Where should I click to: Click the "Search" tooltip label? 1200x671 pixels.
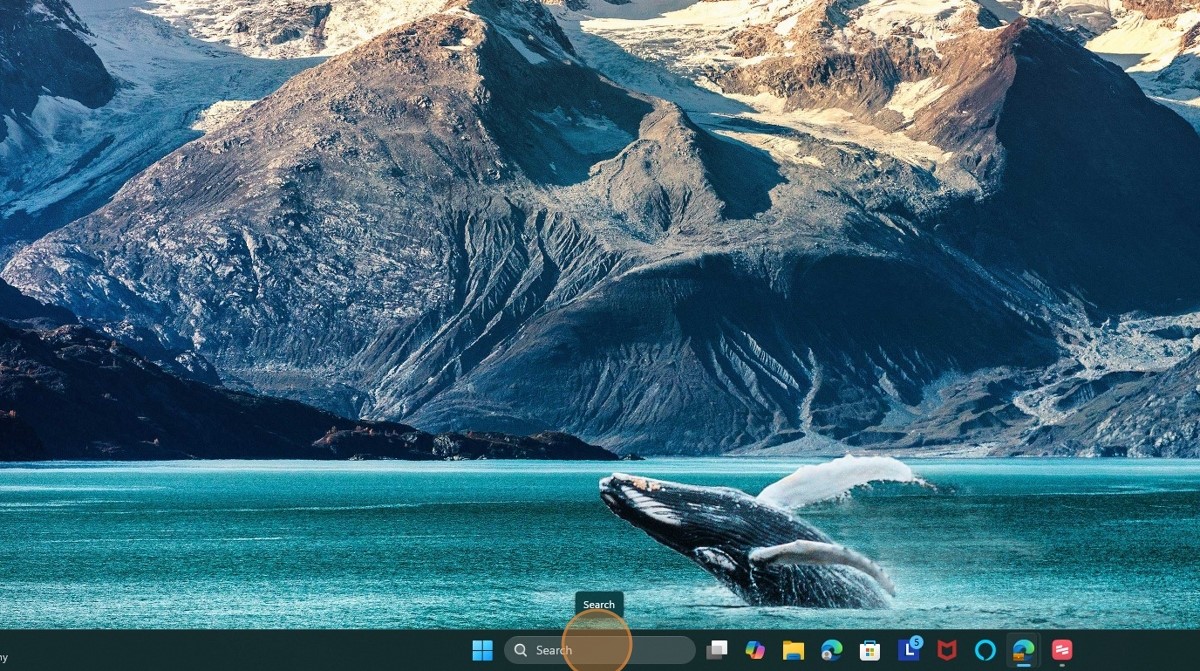[599, 604]
